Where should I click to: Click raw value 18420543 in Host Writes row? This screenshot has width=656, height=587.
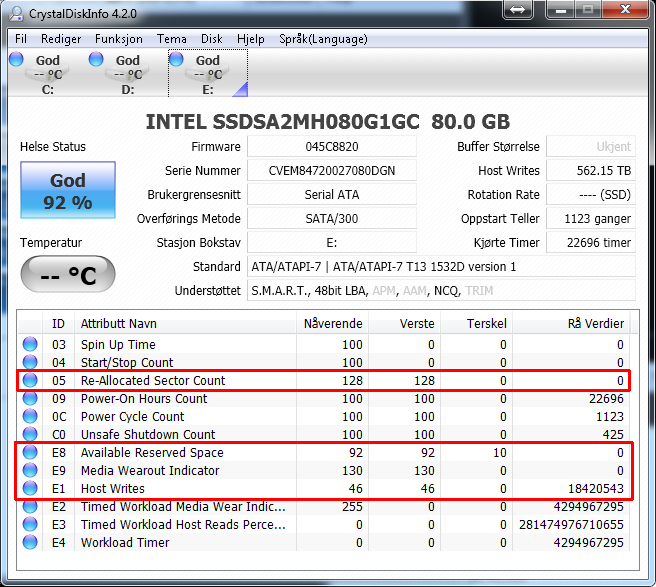(596, 488)
